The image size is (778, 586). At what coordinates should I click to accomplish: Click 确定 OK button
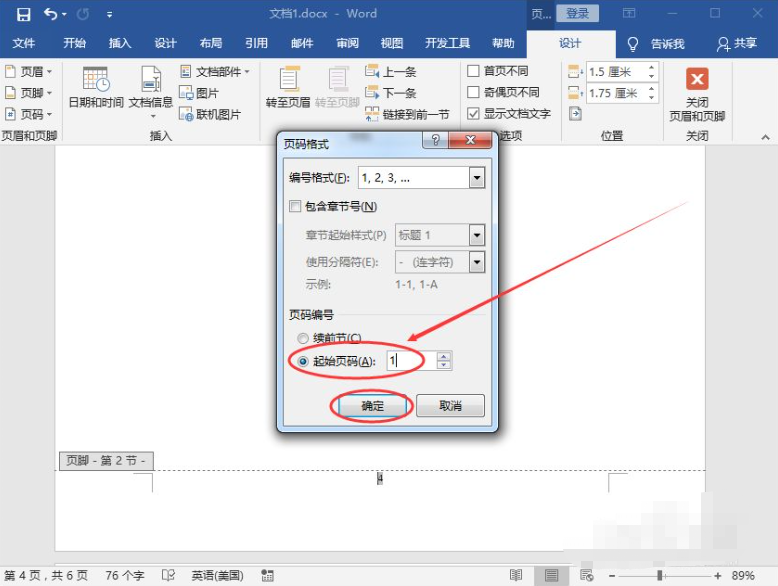pos(372,406)
